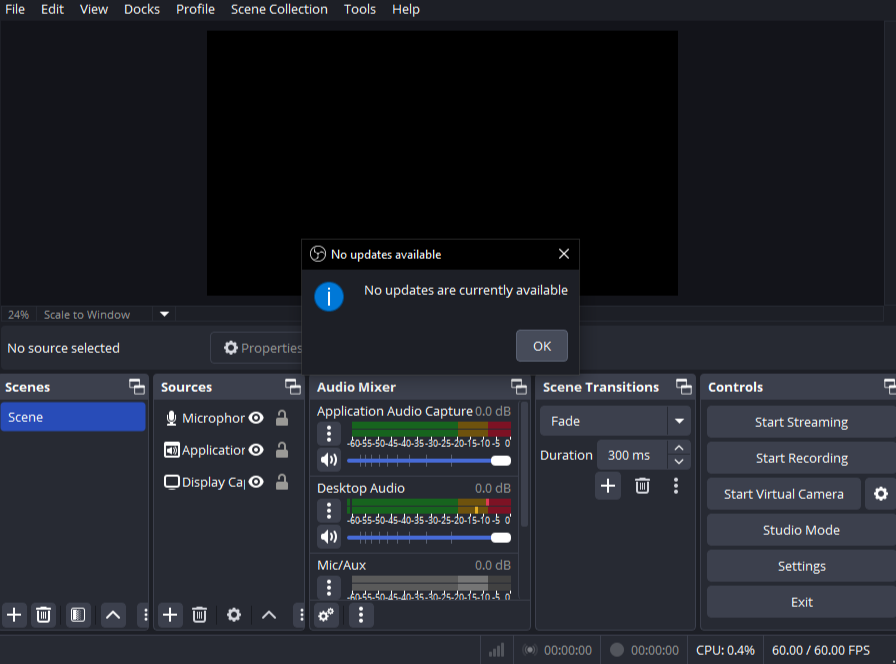The image size is (896, 664).
Task: Mute Application Audio Capture speaker icon
Action: pyautogui.click(x=328, y=460)
